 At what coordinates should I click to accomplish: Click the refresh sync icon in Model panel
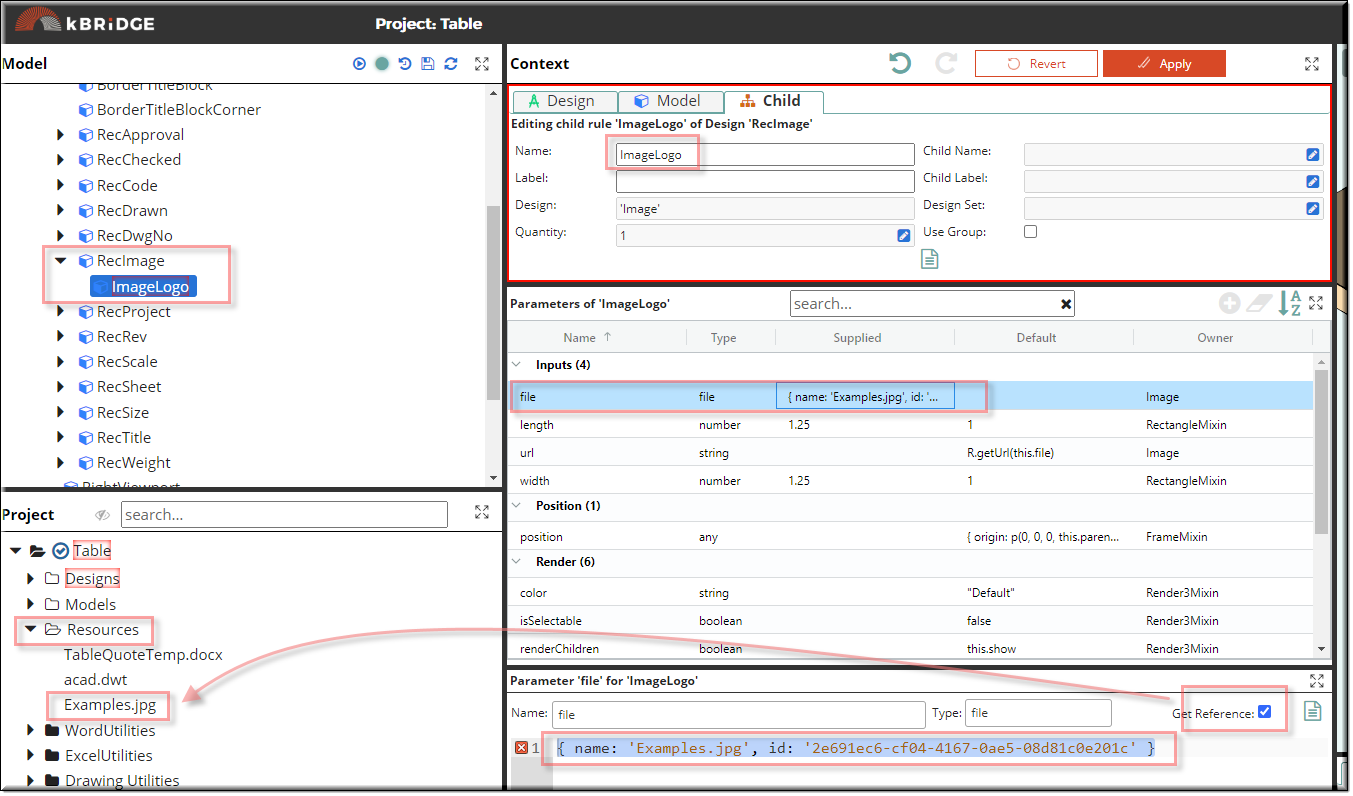(x=451, y=64)
